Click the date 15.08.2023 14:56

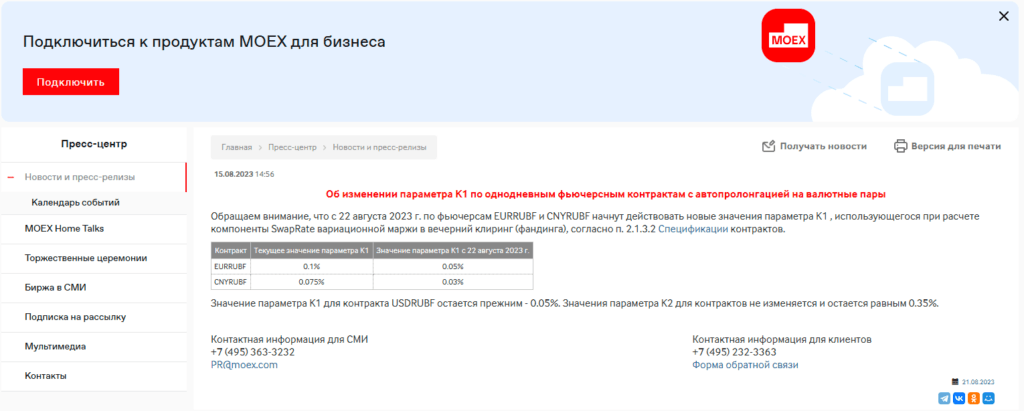click(x=244, y=174)
